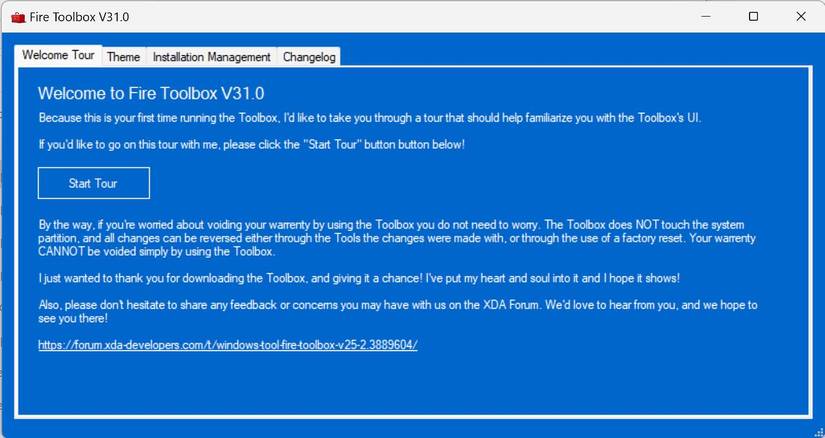Minimize the Fire Toolbox window
This screenshot has height=438, width=825.
(706, 17)
